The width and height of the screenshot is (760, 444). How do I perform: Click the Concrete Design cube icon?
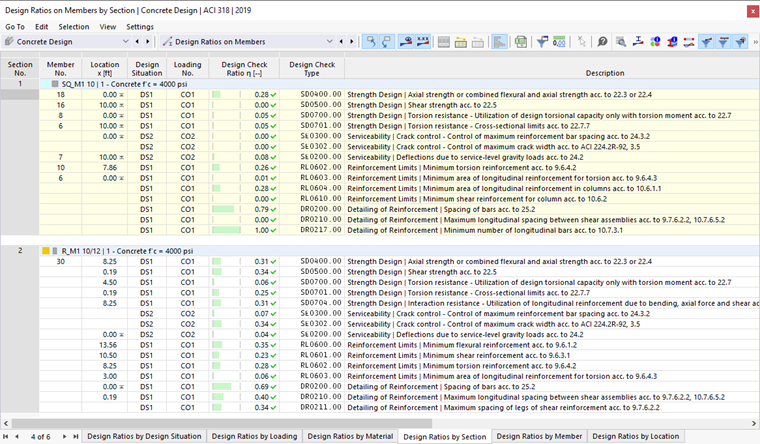[9, 42]
